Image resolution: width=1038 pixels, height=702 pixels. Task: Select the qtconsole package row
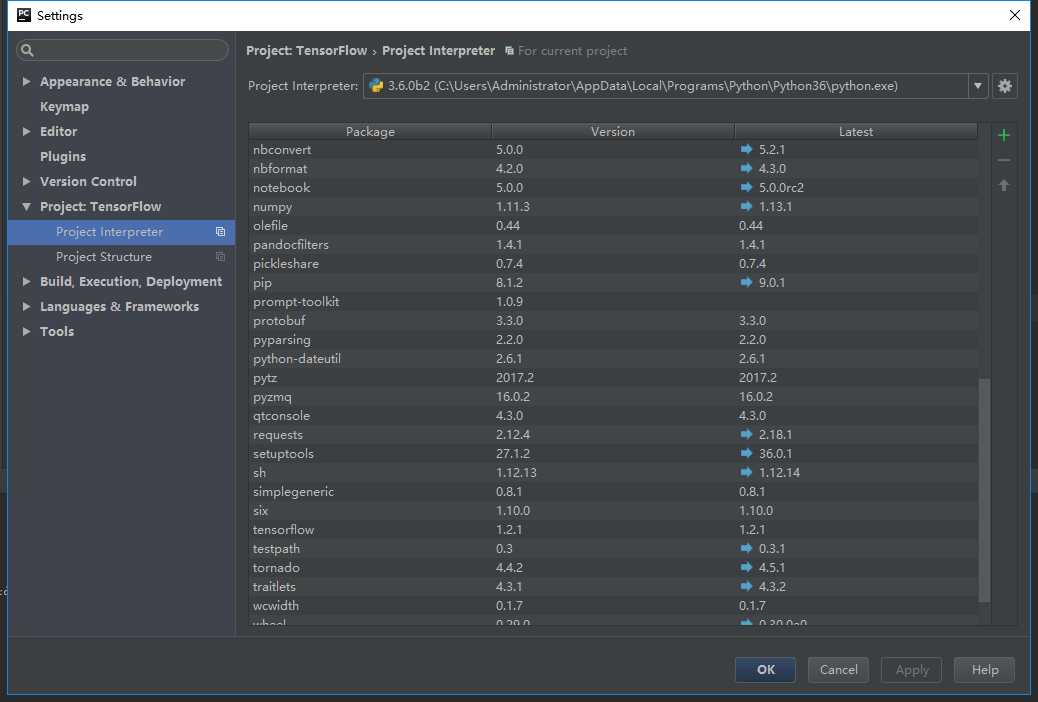(x=614, y=416)
